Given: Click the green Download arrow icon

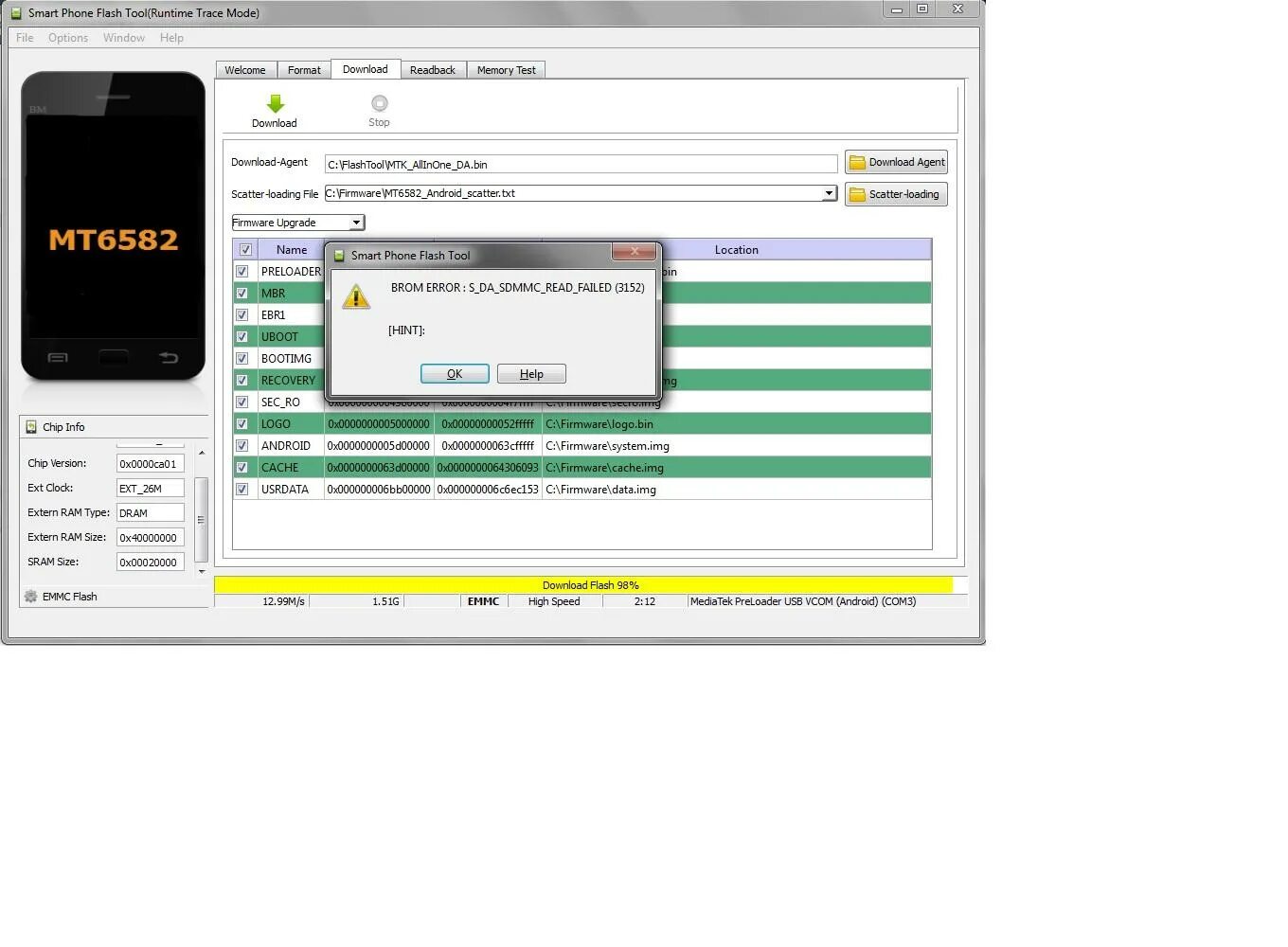Looking at the screenshot, I should 275,103.
